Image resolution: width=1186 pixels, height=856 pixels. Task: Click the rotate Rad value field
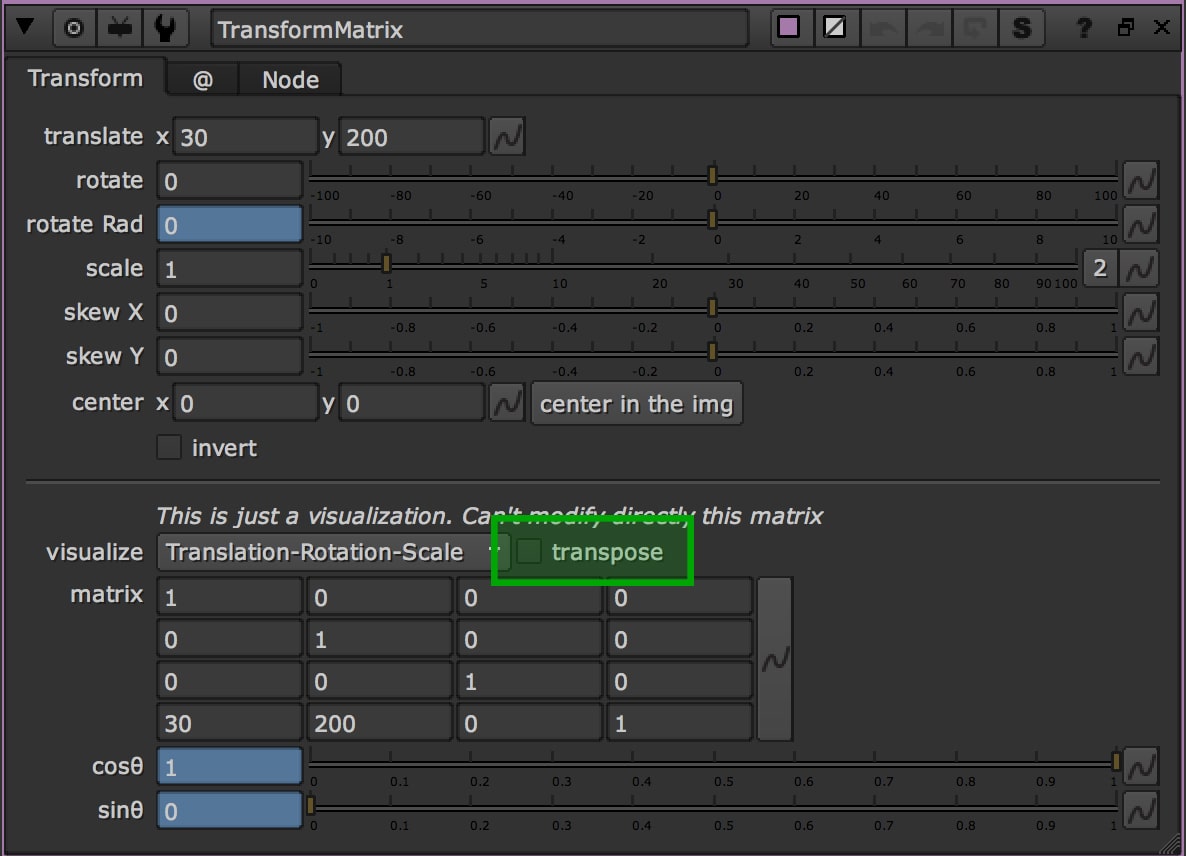(229, 225)
